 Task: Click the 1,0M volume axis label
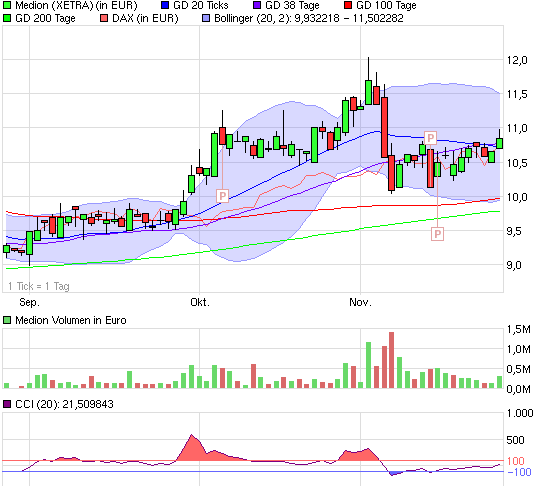pos(519,349)
